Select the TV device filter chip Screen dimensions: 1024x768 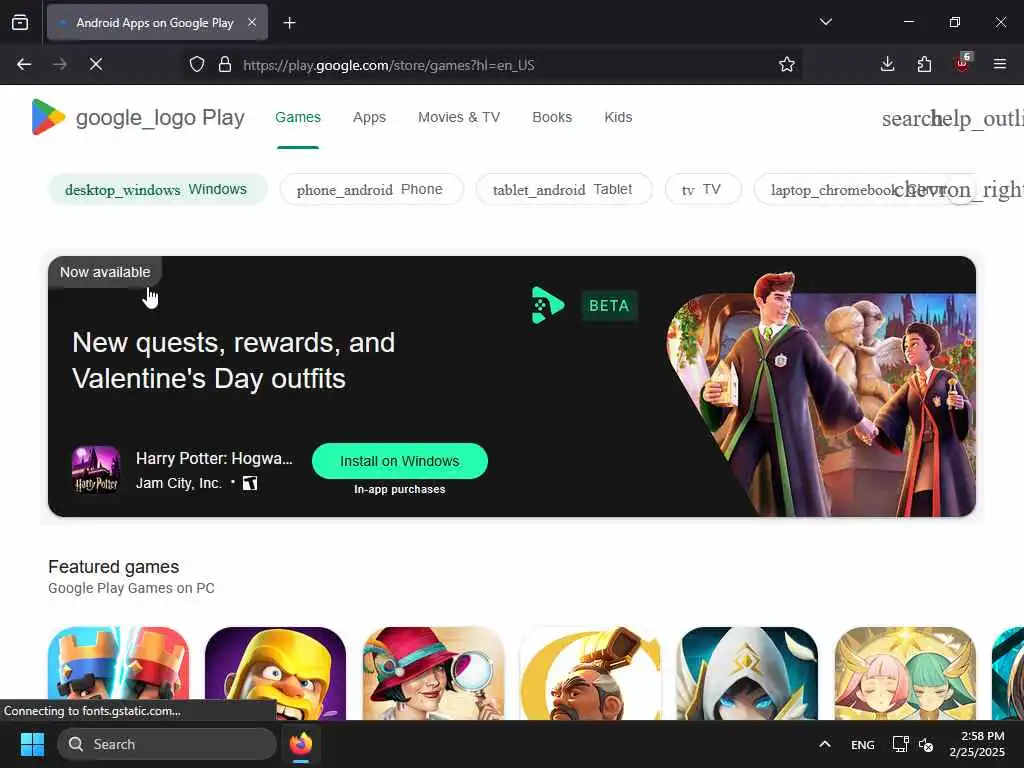(x=703, y=189)
